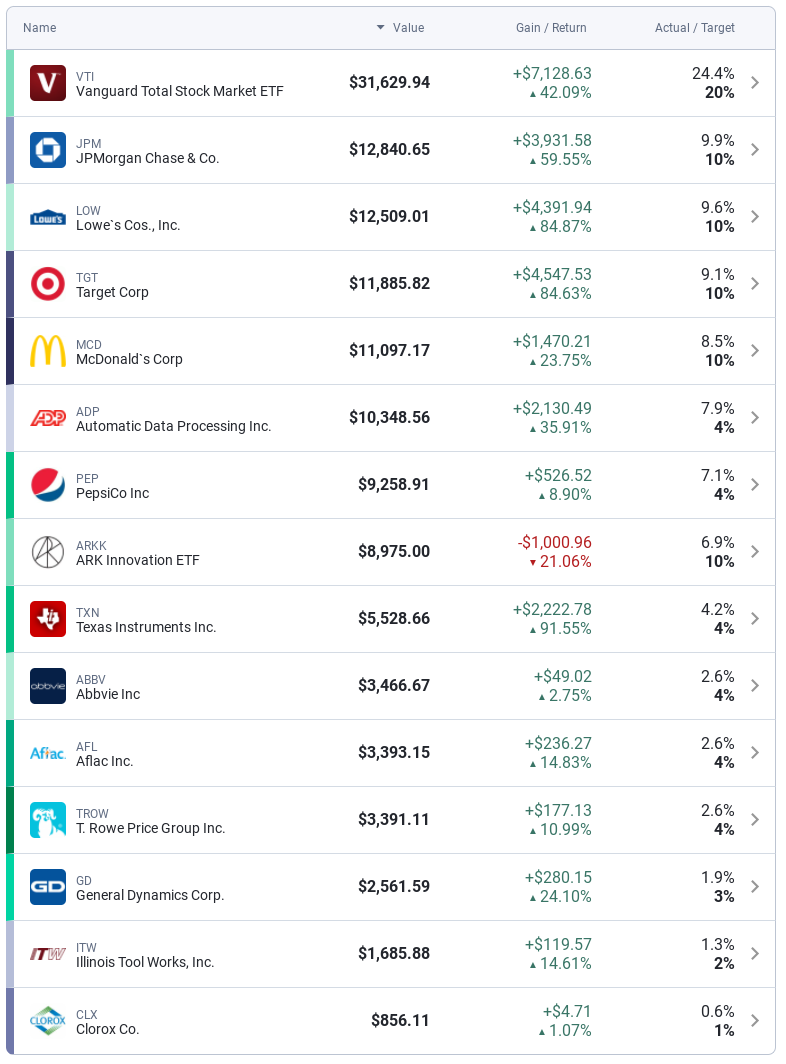
Task: Click the Target Corp bullseye logo
Action: 48,284
